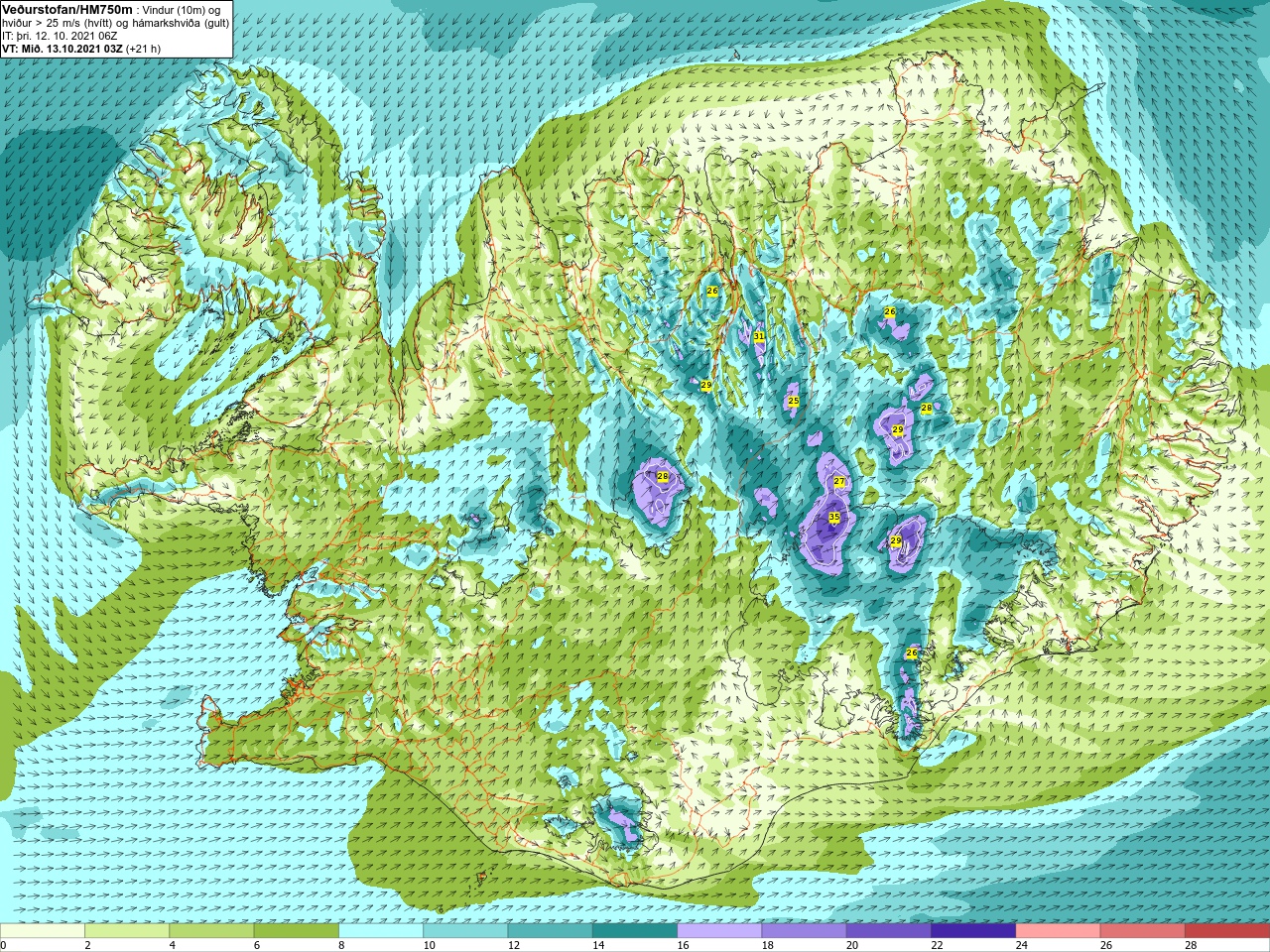The image size is (1270, 952).
Task: Click the 'Vindur (10m) og' header text
Action: 182,9
